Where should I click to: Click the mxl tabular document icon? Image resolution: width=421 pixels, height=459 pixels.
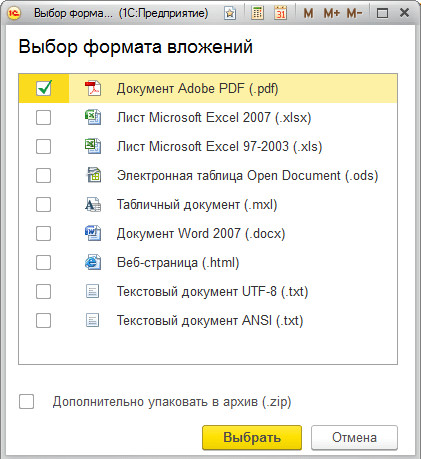93,205
